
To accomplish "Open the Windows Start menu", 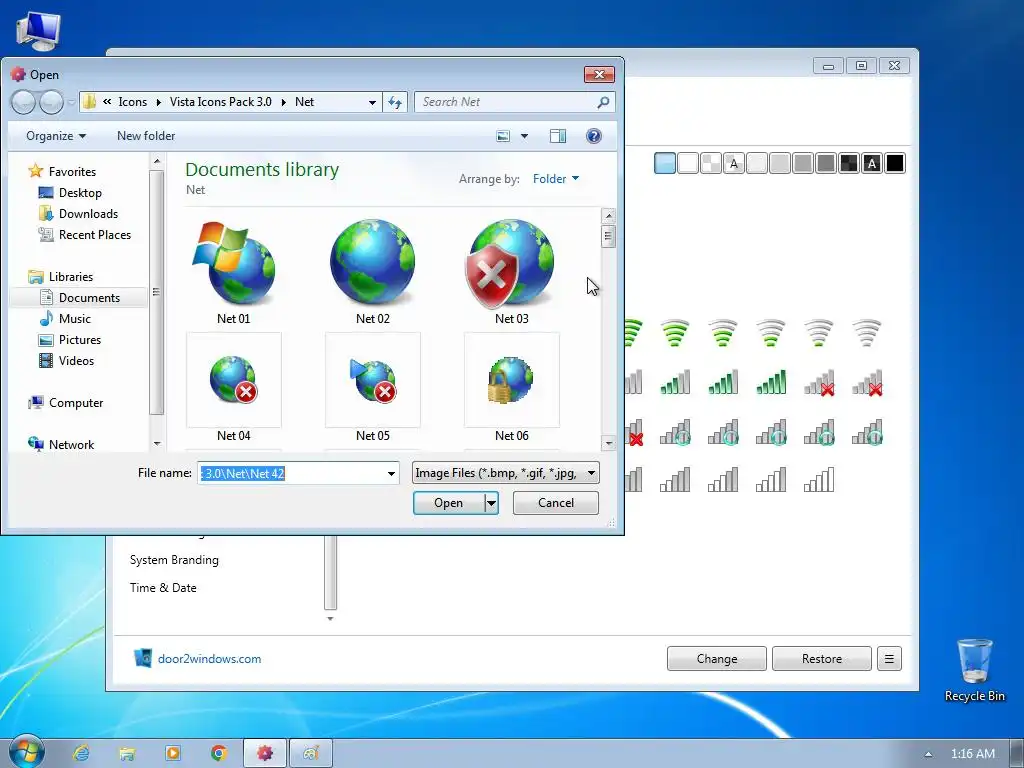I will (26, 752).
